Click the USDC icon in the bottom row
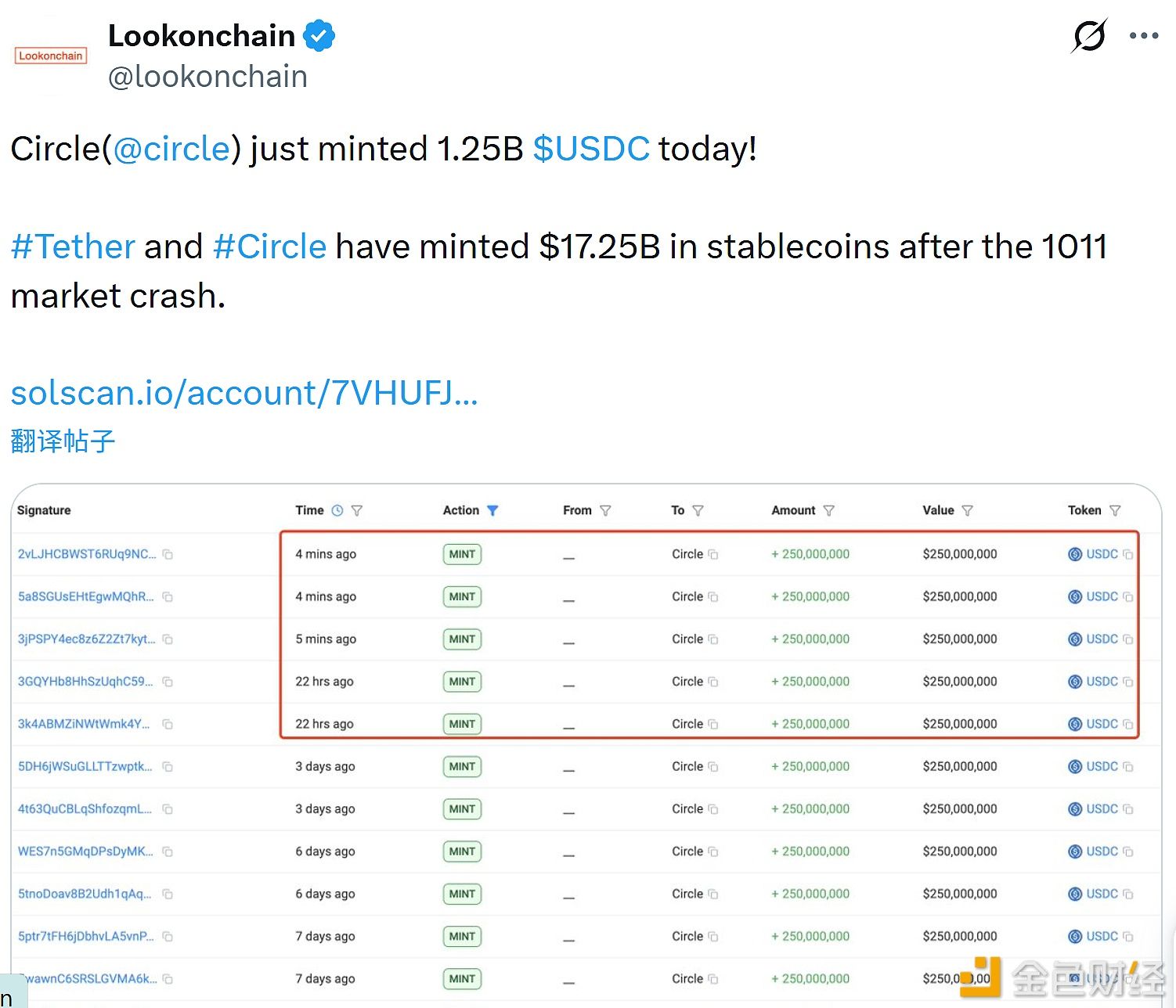The image size is (1176, 1008). 1073,978
